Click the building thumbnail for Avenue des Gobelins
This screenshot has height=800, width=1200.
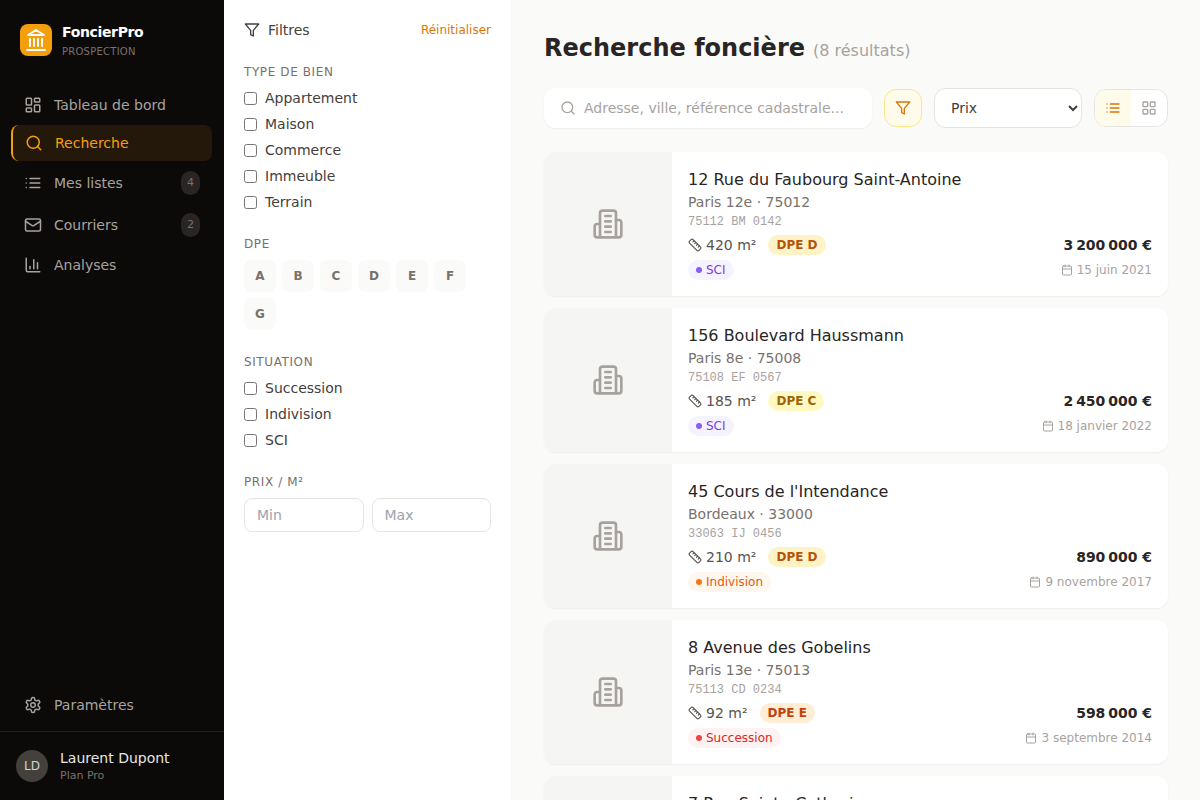(608, 692)
